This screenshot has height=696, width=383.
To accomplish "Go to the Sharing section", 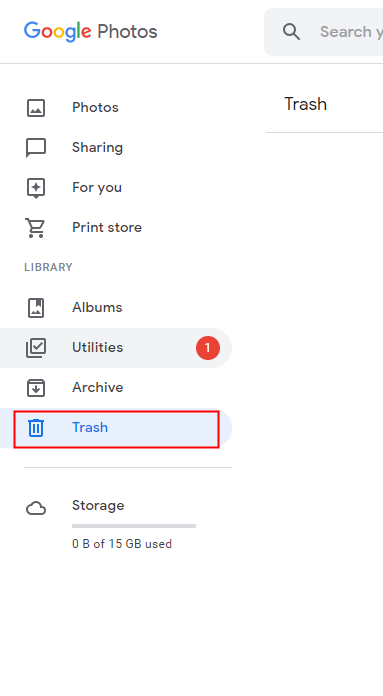I will [x=98, y=147].
